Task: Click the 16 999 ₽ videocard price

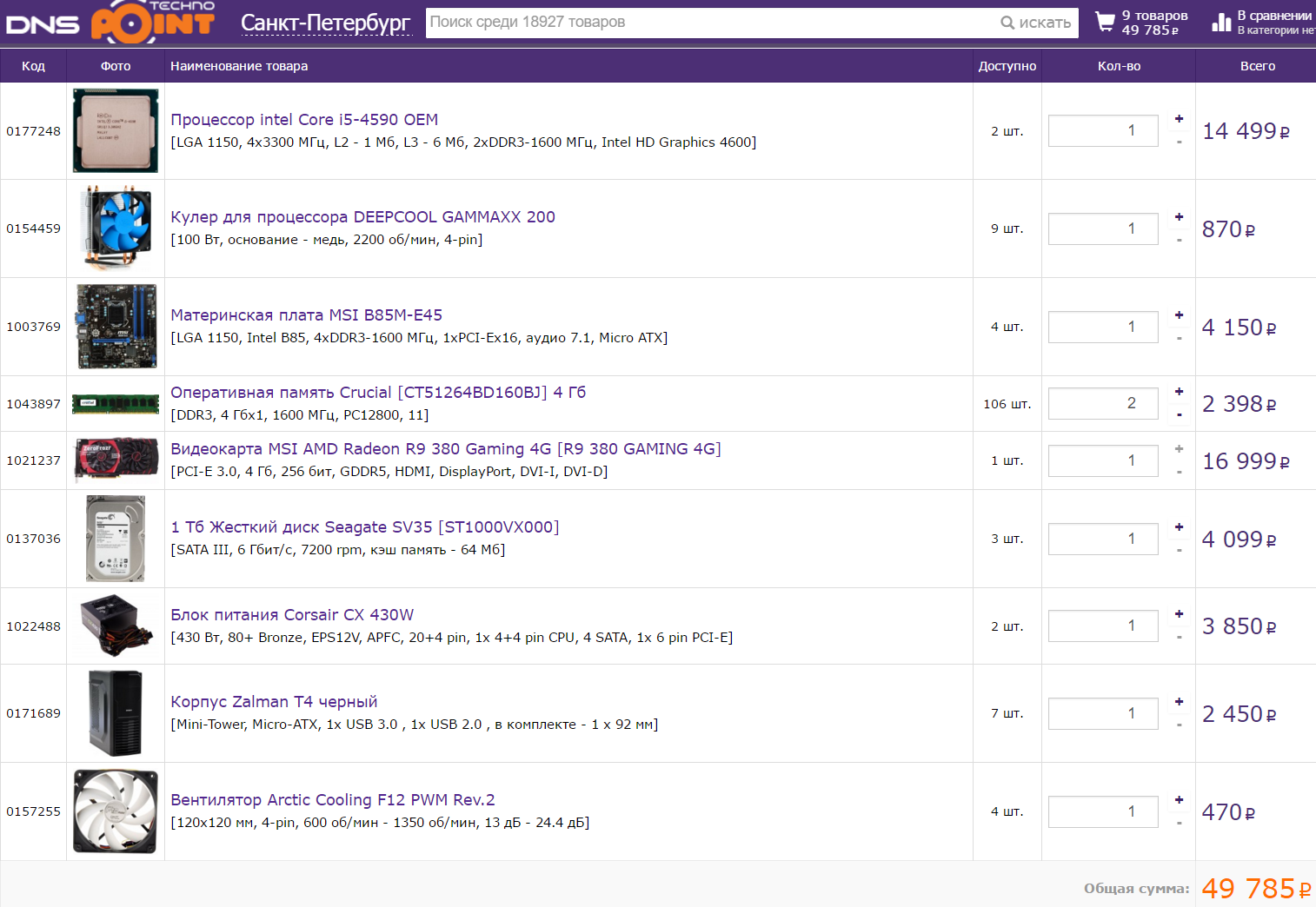Action: tap(1246, 461)
